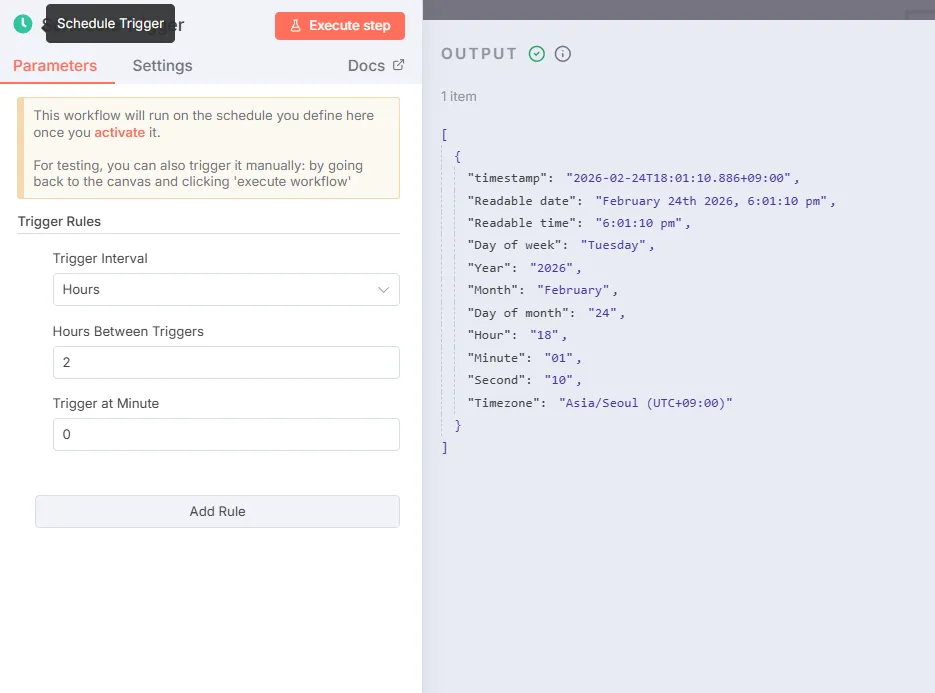Click the Docs external link icon

(399, 65)
